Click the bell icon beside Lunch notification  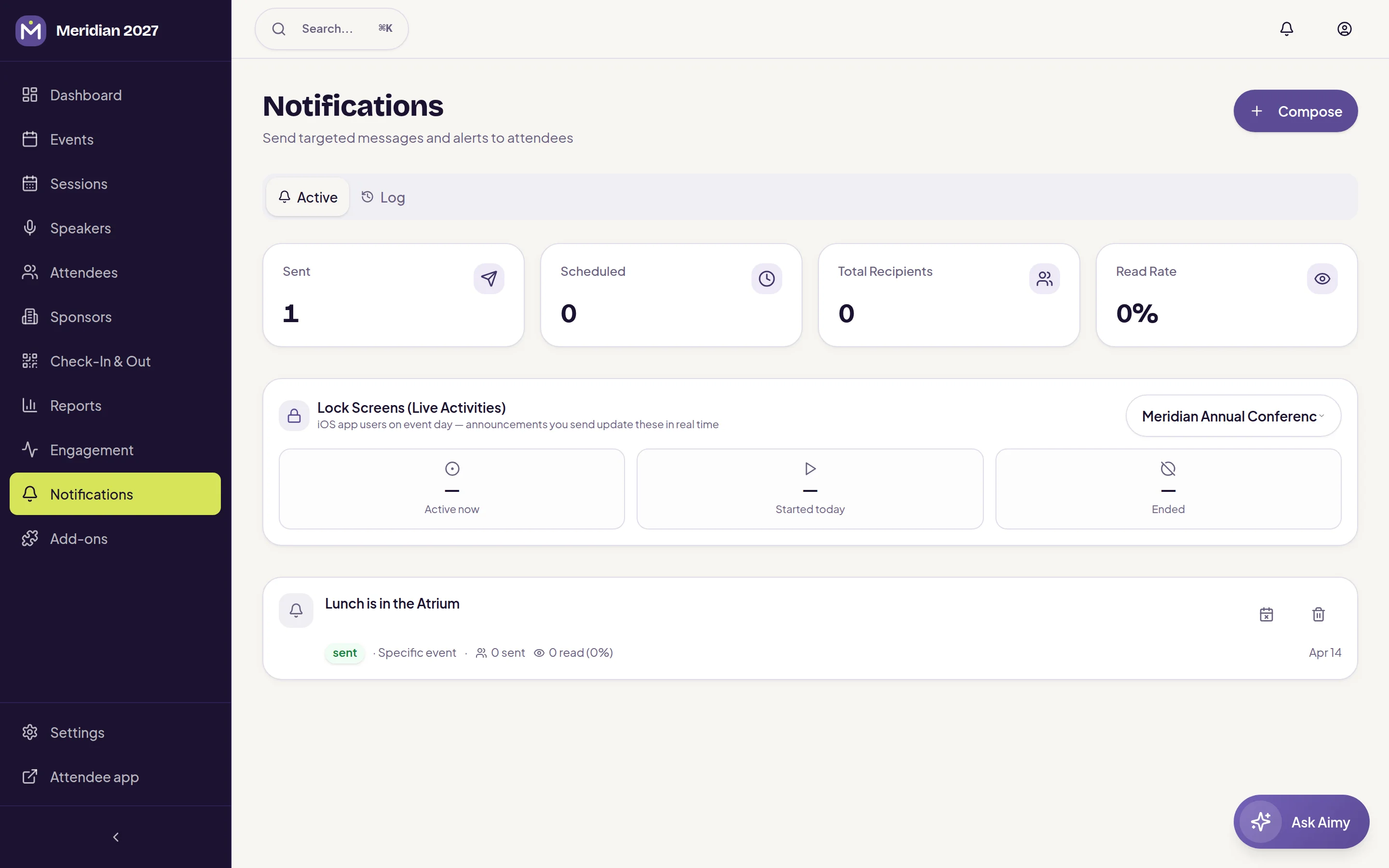tap(296, 610)
